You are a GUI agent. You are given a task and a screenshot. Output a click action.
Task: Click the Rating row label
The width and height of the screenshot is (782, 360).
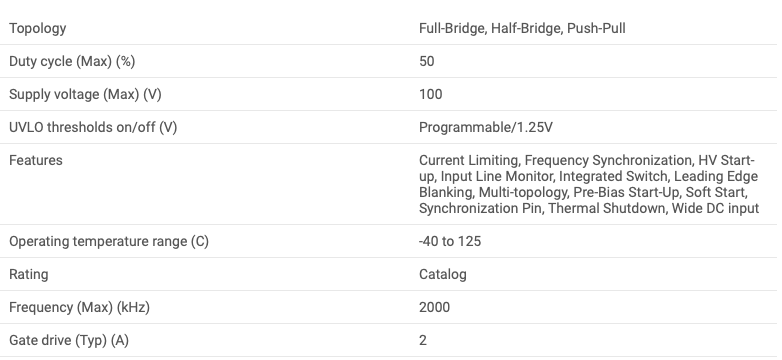coord(28,274)
